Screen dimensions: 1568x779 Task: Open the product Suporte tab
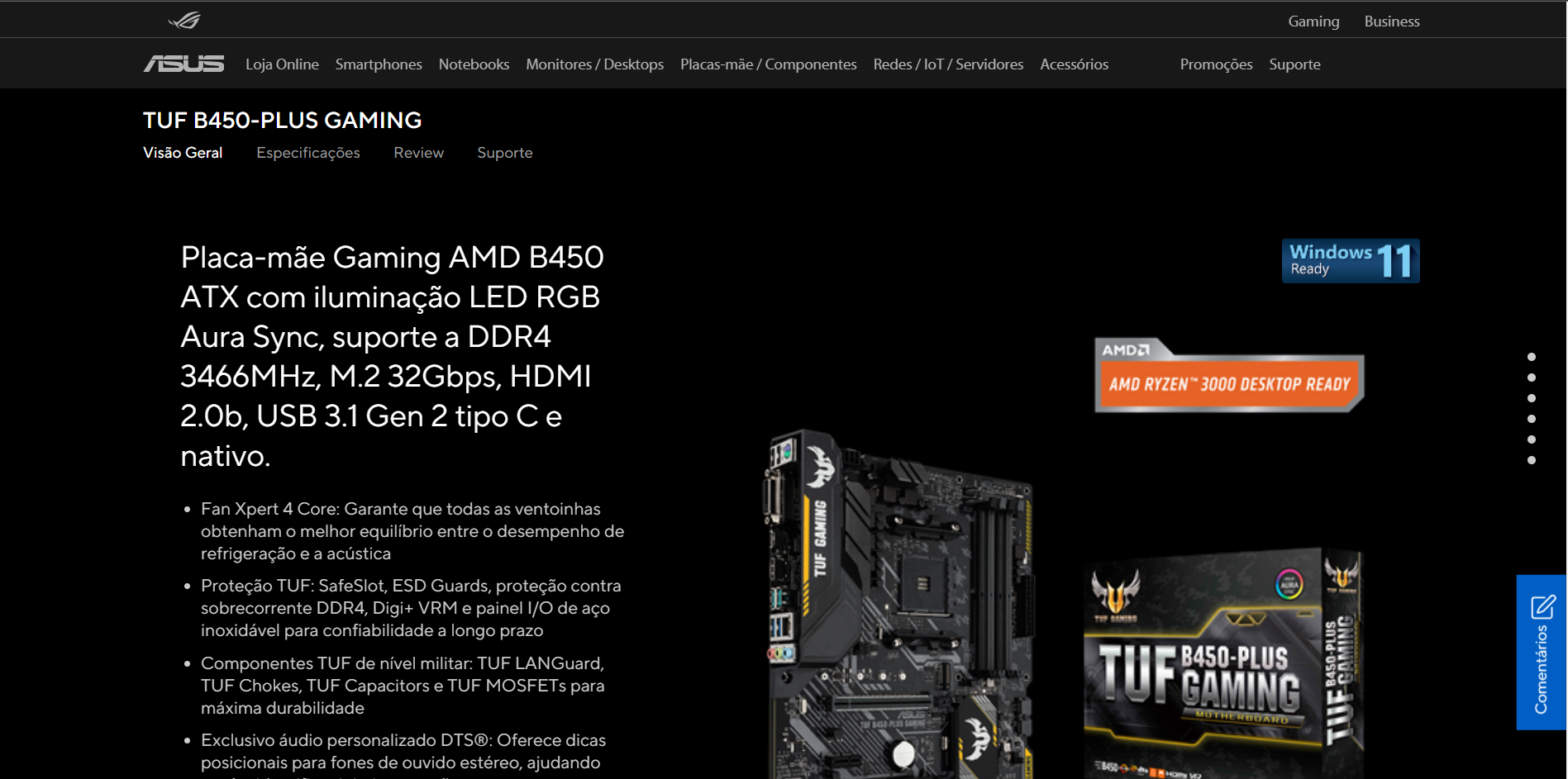[504, 153]
